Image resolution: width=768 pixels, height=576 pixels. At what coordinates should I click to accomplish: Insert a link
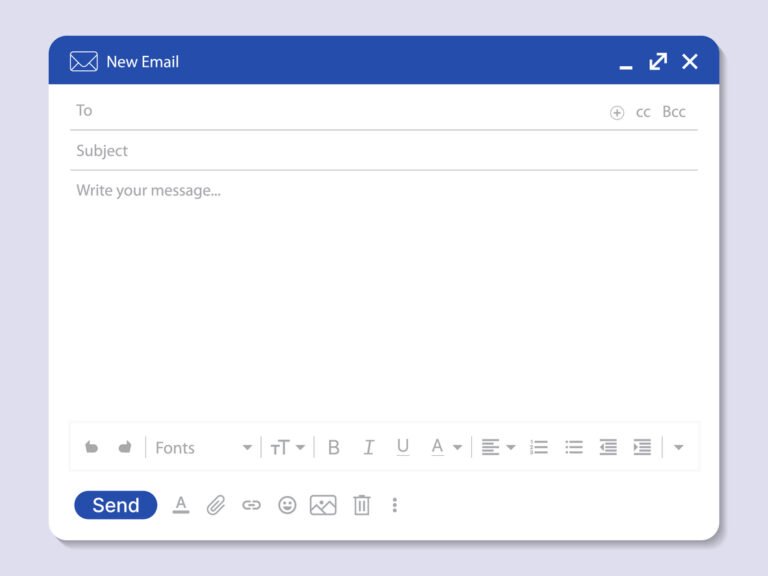coord(251,505)
